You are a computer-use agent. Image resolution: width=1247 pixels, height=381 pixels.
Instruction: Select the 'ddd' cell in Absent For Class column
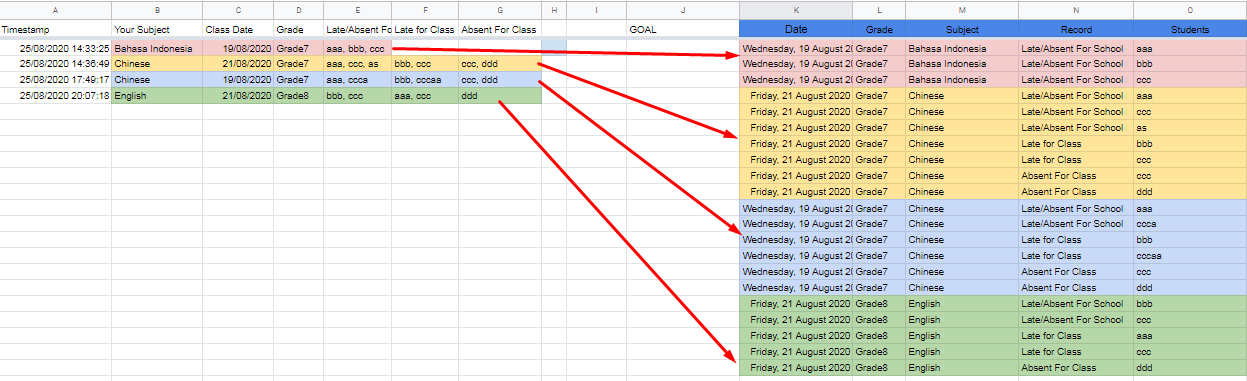tap(499, 96)
